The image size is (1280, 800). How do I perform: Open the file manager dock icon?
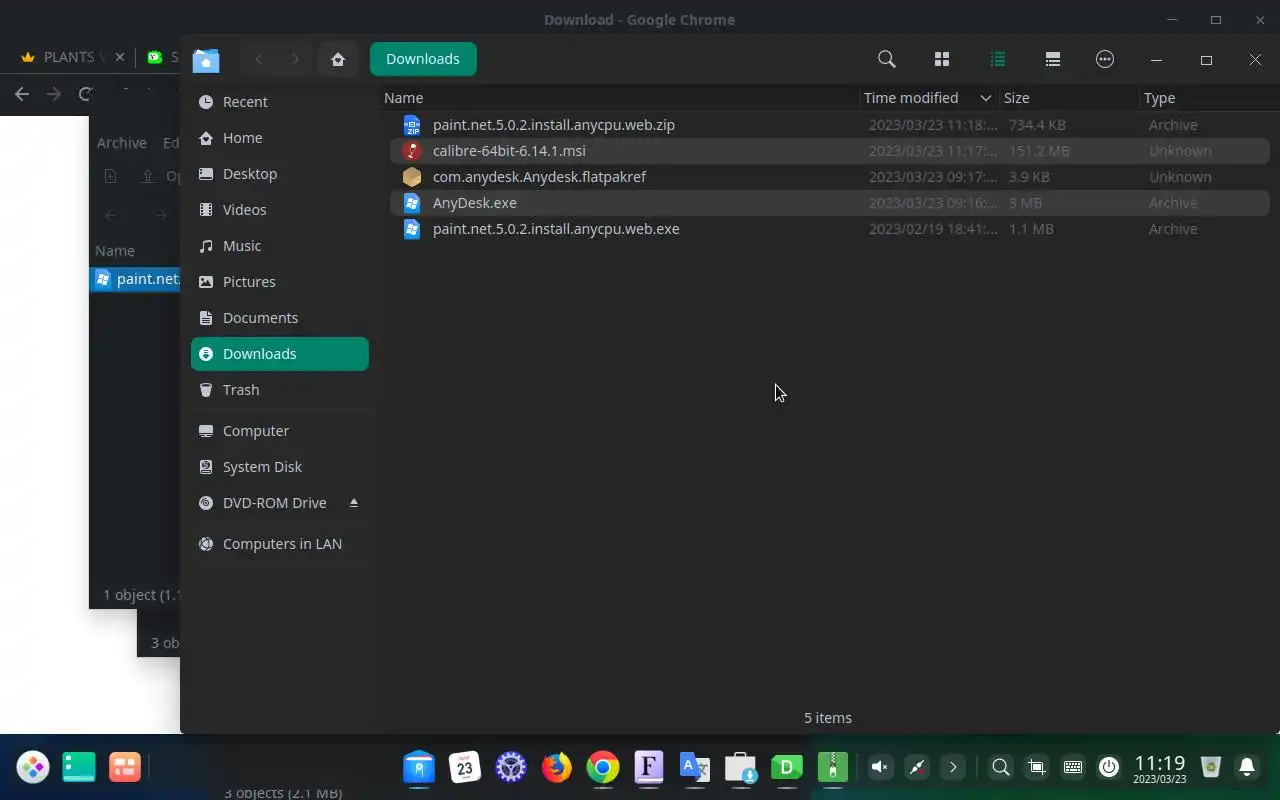point(419,767)
